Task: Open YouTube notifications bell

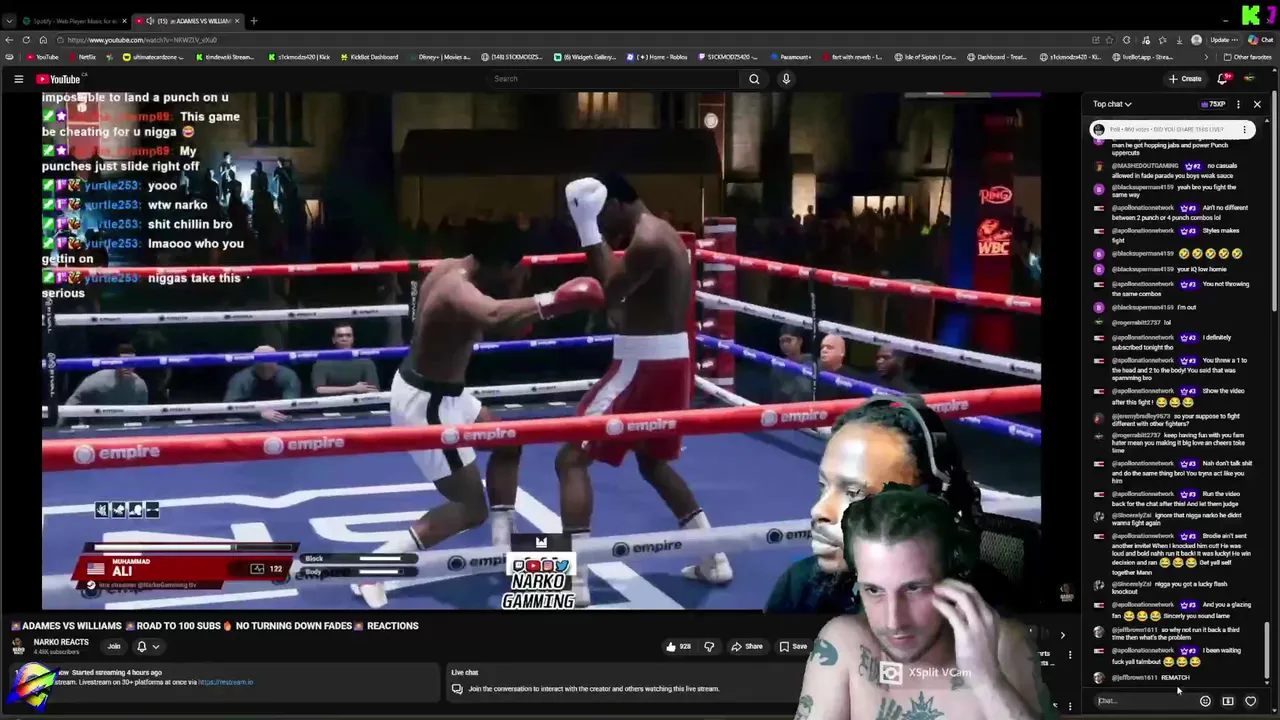Action: [1222, 79]
